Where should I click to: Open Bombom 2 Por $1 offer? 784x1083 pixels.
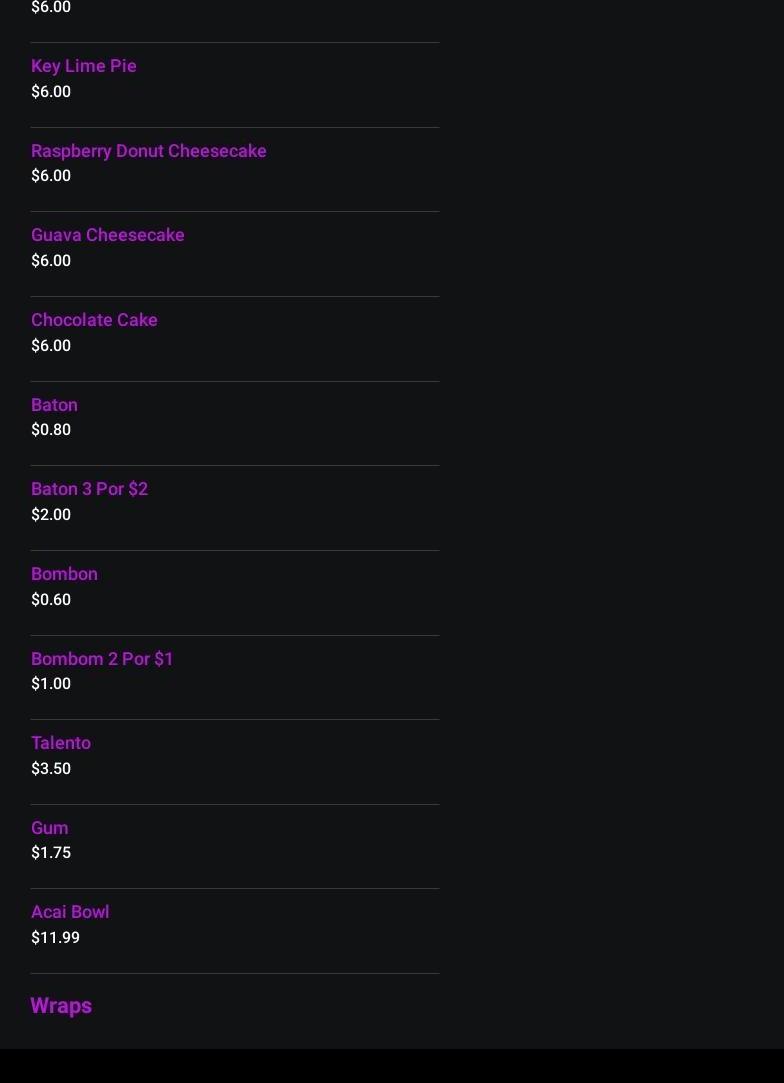tap(102, 659)
